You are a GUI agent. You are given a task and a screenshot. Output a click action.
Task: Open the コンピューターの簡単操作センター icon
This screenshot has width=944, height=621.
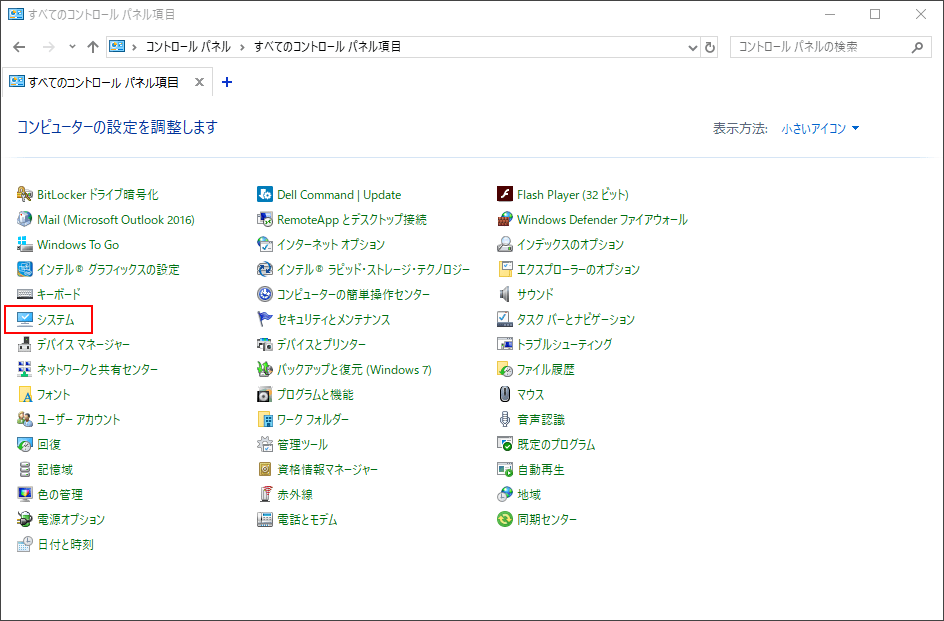[x=265, y=295]
